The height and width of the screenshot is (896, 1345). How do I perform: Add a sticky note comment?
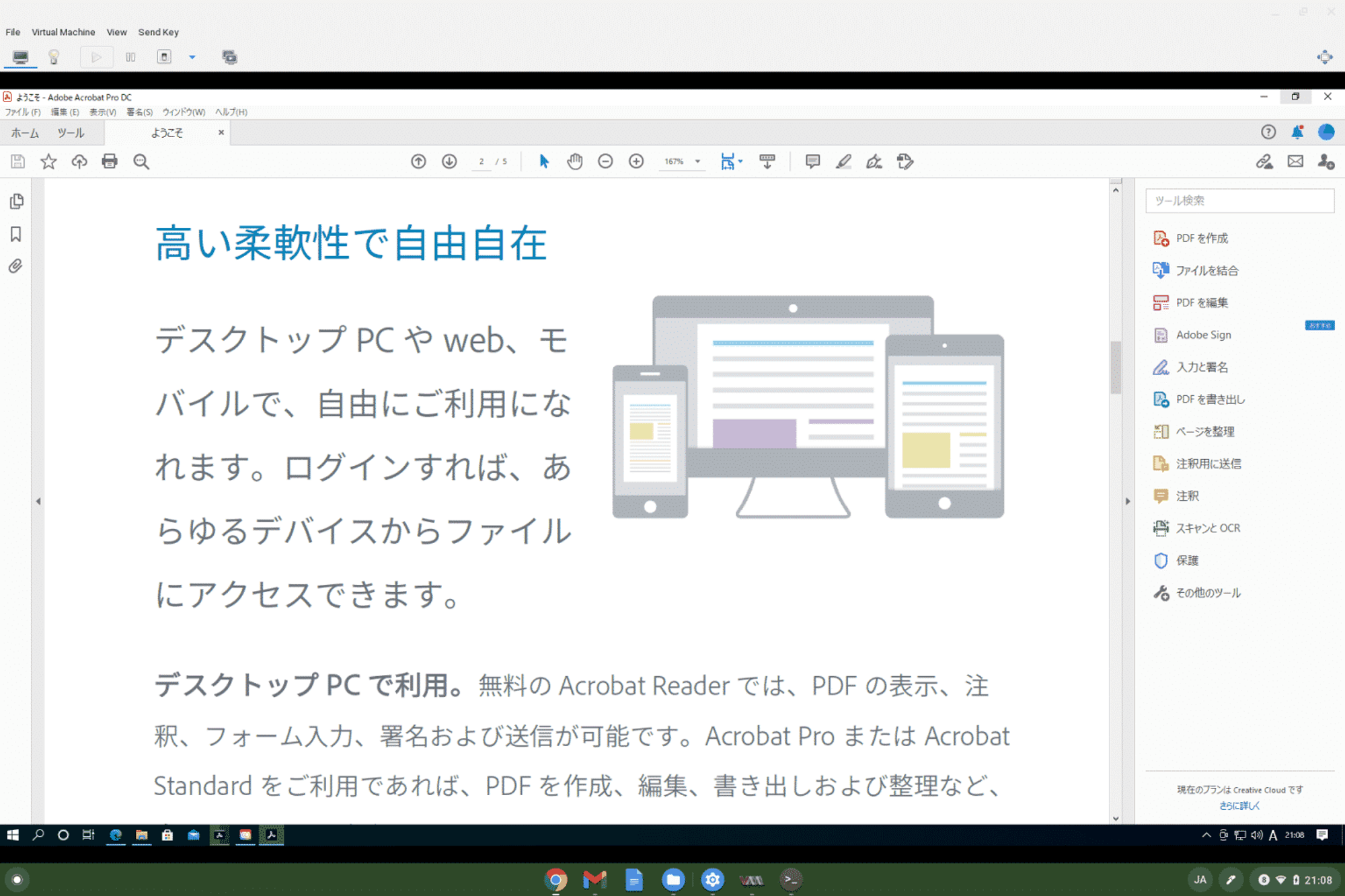(812, 161)
